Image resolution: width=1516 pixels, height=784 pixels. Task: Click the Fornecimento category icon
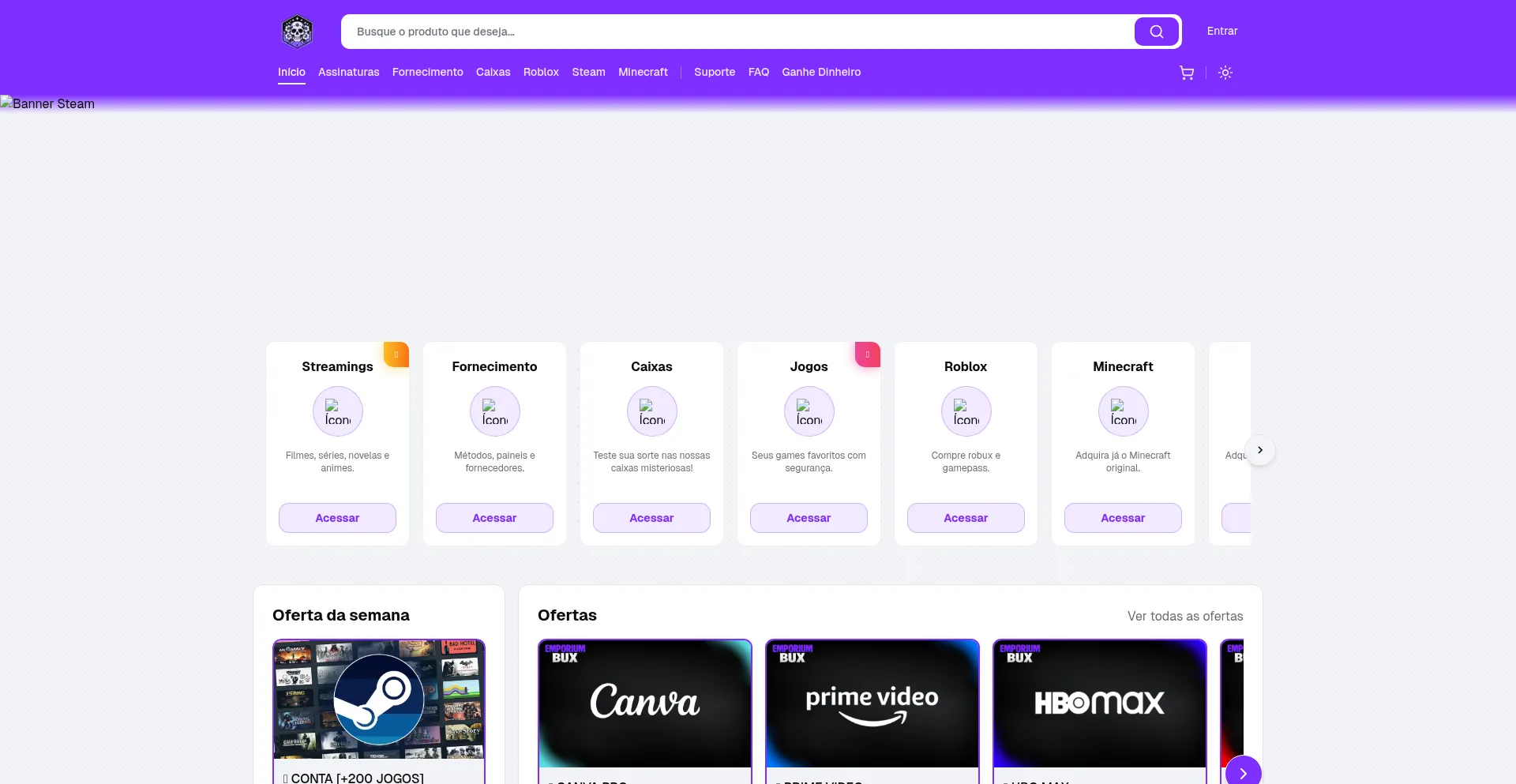[x=494, y=411]
